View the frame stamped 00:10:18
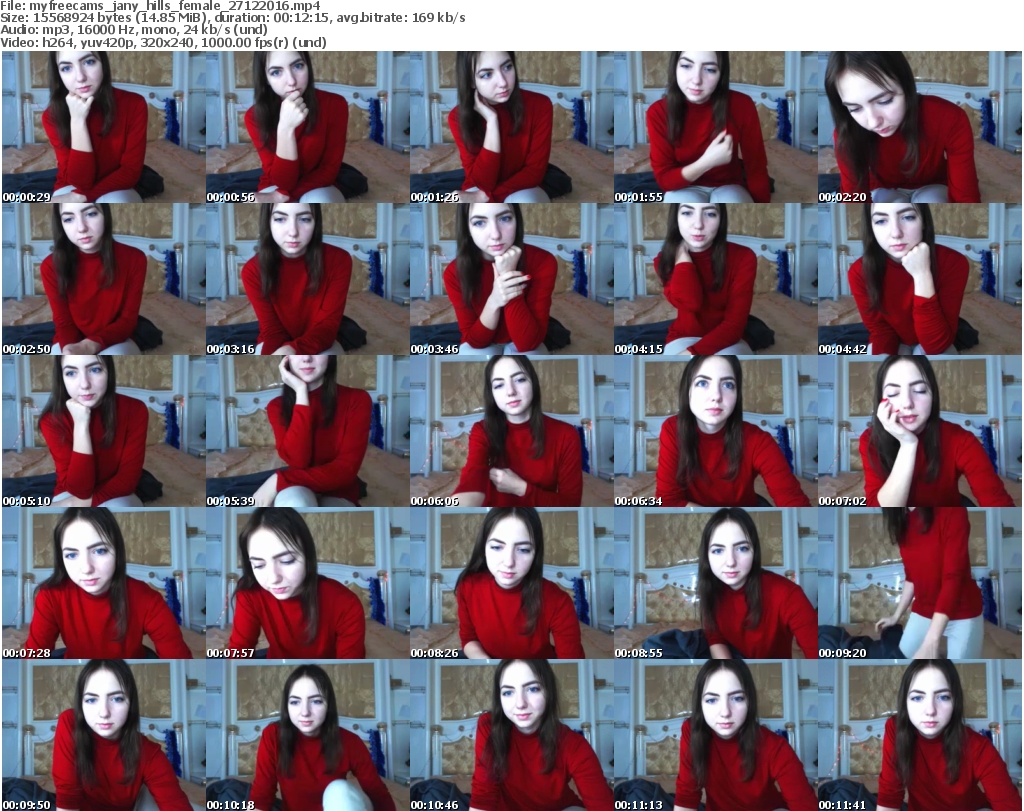 [x=308, y=735]
